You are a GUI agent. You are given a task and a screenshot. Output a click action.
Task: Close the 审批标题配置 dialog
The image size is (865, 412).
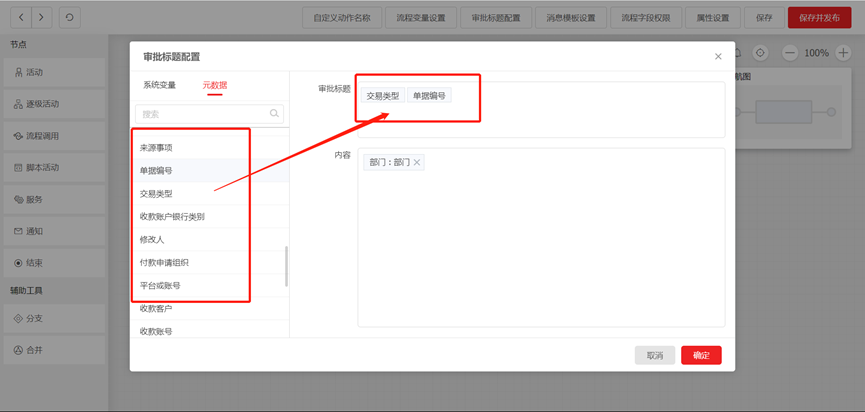point(718,57)
